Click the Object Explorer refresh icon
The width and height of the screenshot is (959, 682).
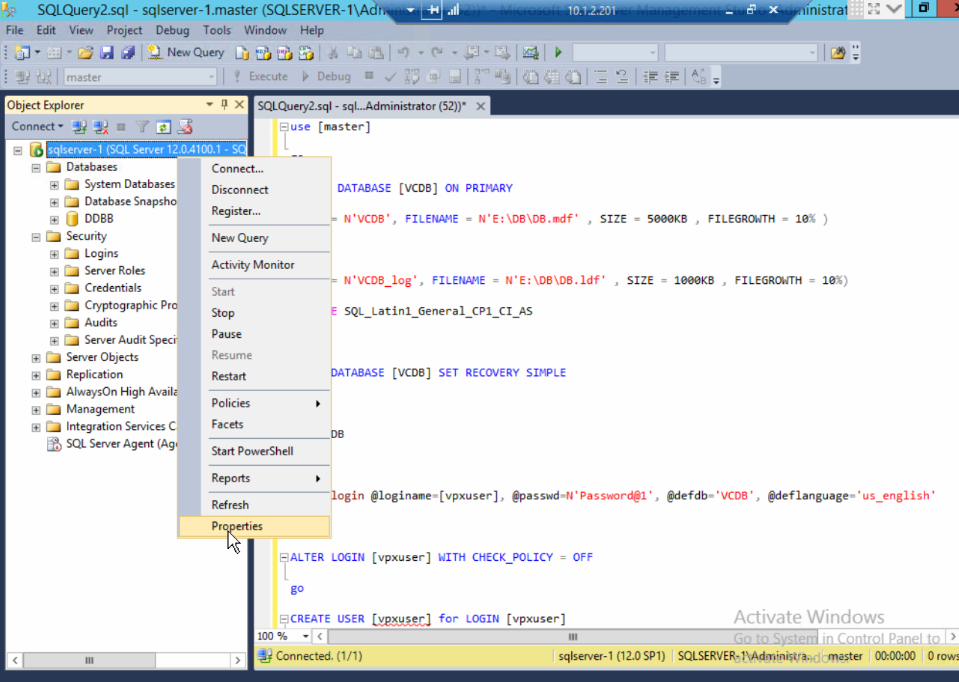click(163, 127)
